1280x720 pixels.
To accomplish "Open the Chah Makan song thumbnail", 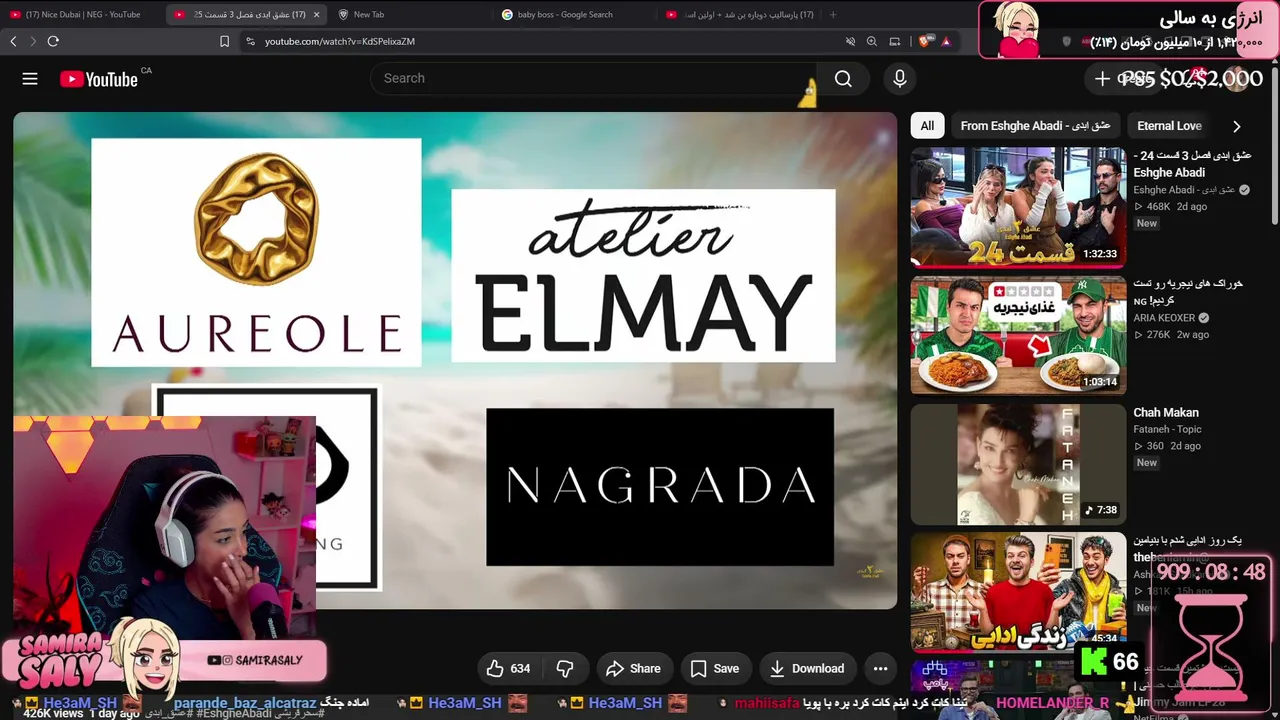I will coord(1018,464).
